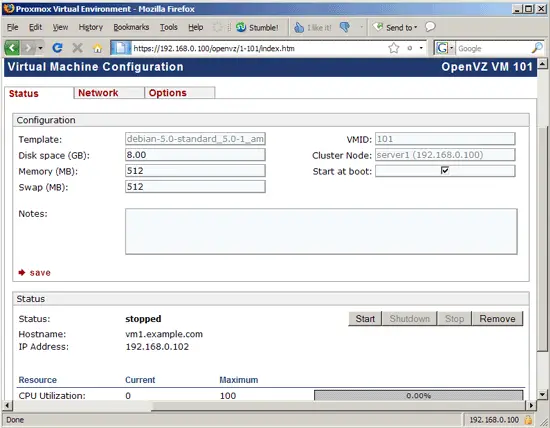Bookmark the page with the star icon

point(394,48)
